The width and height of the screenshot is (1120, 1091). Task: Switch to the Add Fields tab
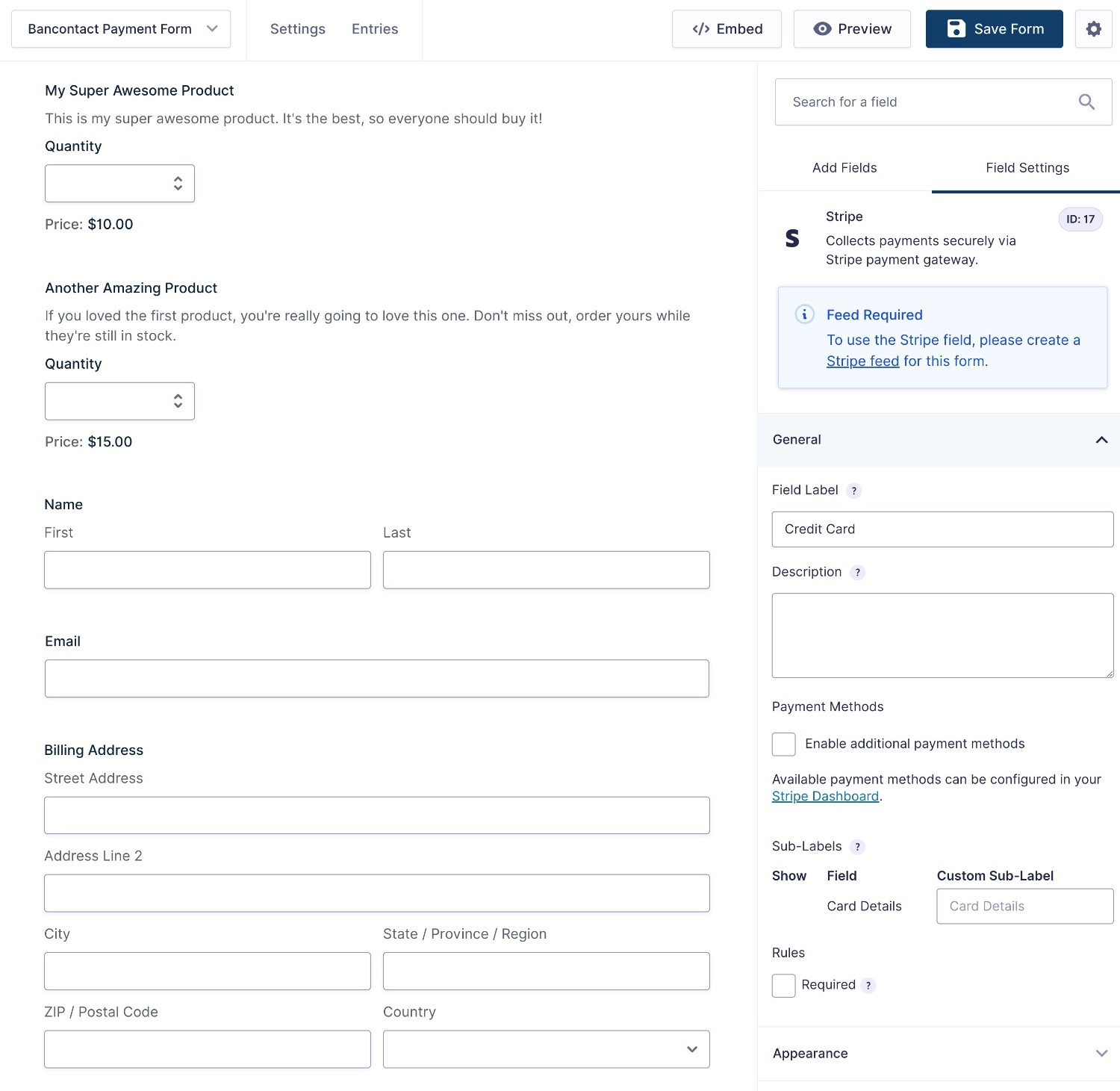point(844,168)
